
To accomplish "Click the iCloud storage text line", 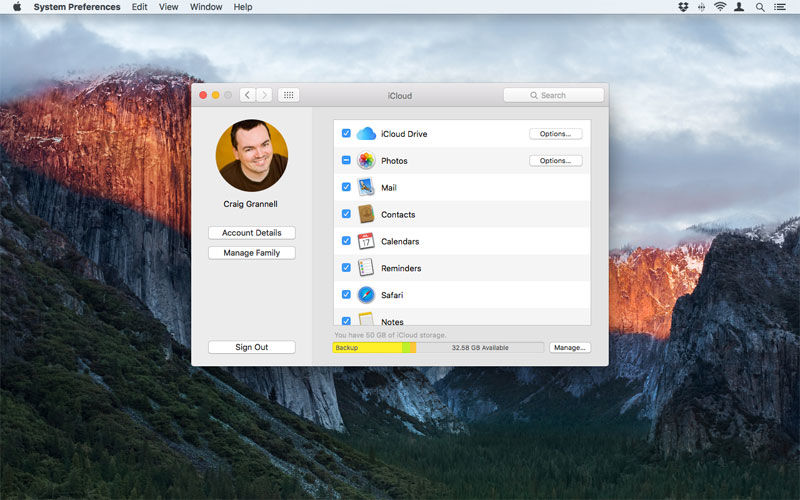I will 390,335.
